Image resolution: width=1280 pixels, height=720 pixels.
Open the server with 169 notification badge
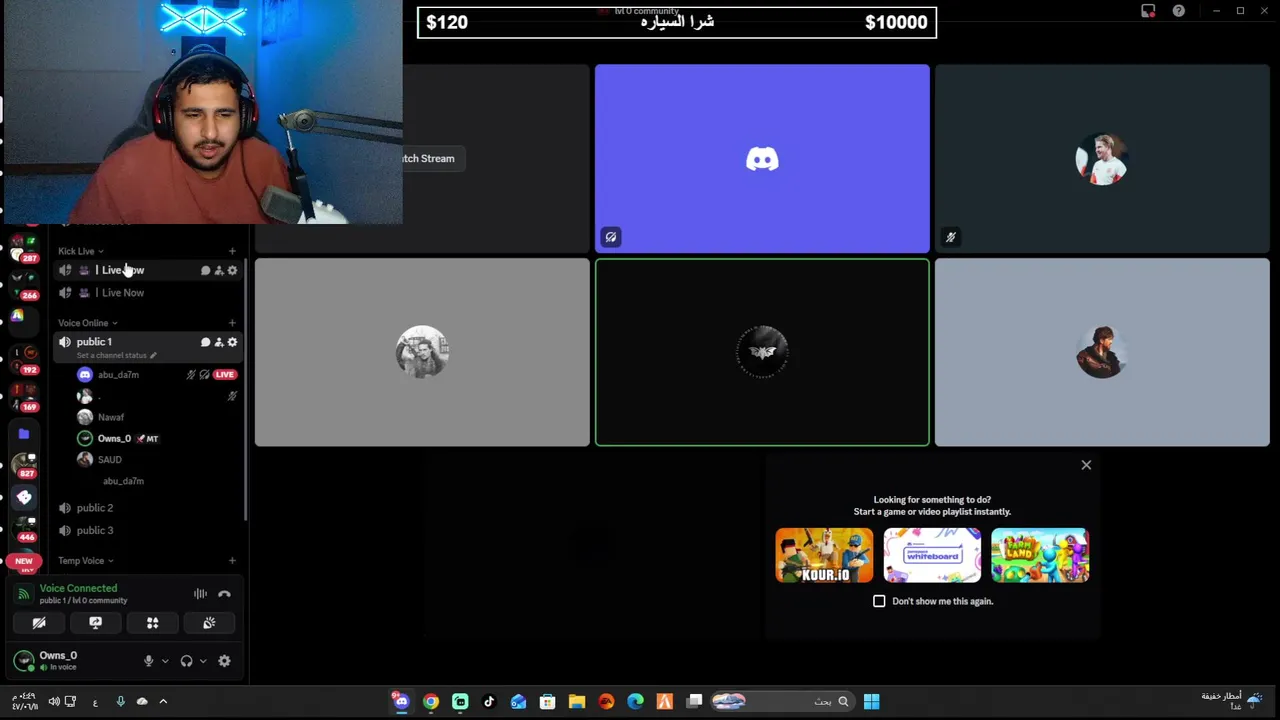(x=23, y=395)
